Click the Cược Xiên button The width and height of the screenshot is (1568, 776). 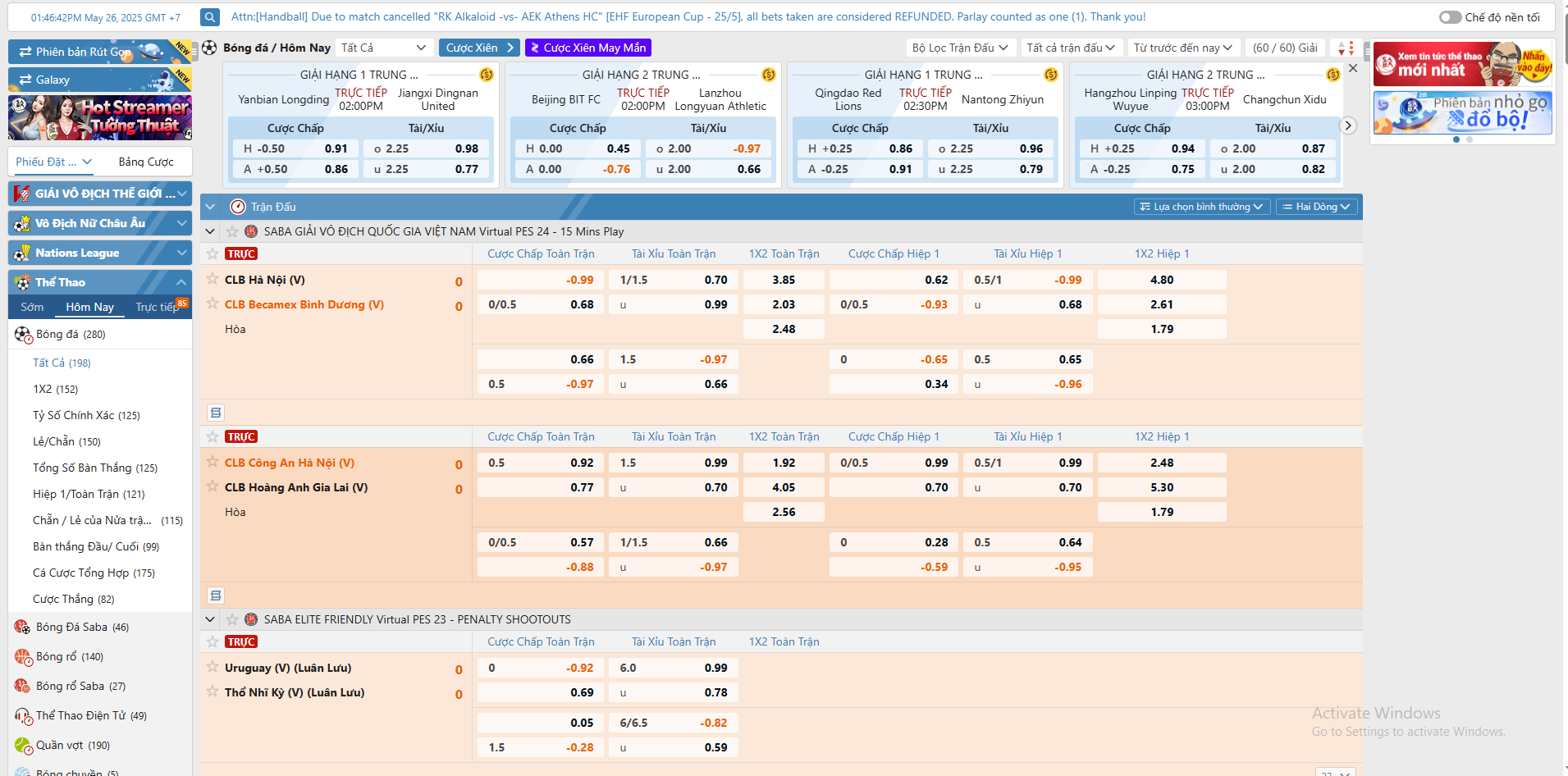(x=479, y=48)
